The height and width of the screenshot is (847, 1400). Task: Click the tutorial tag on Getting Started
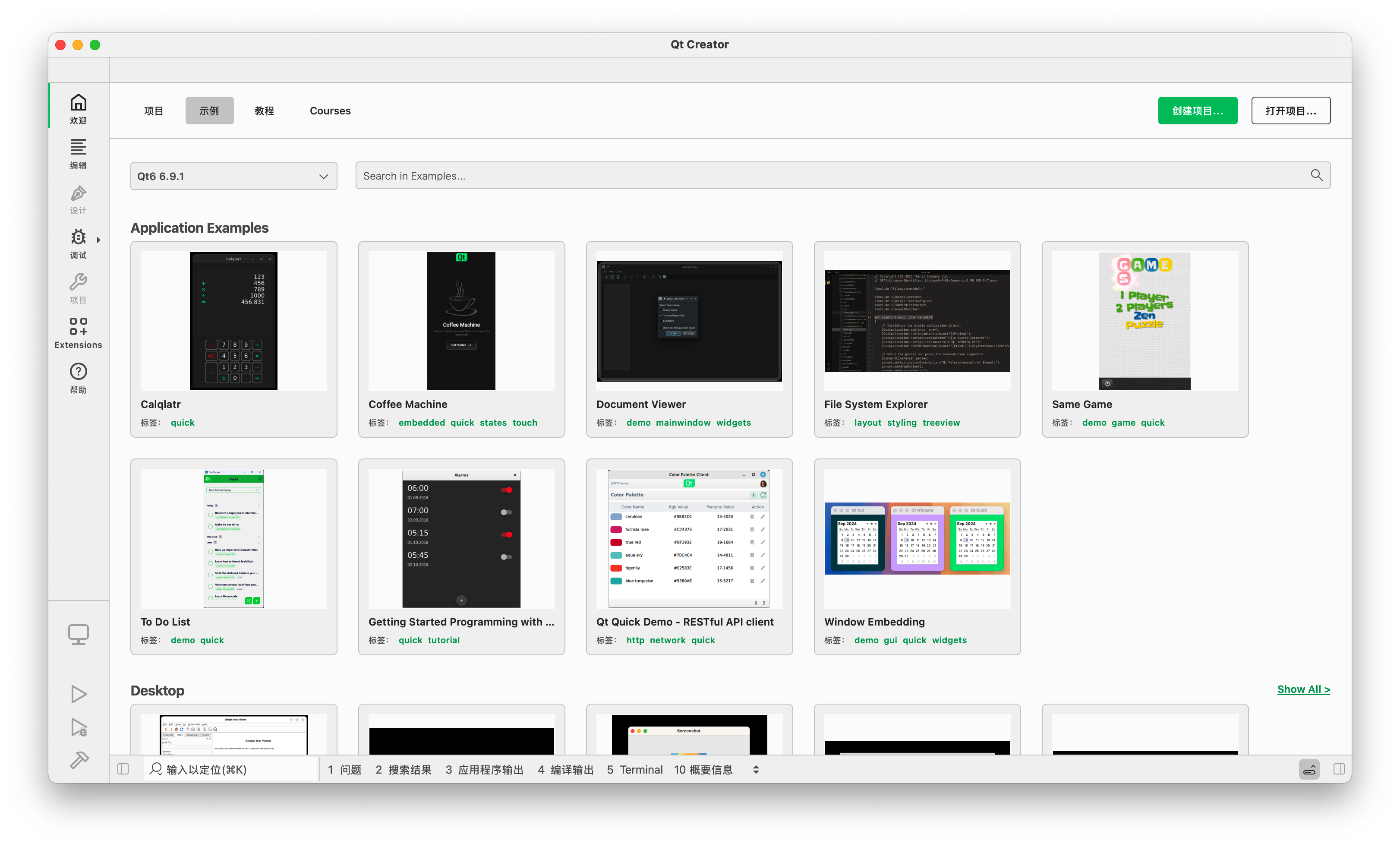click(444, 640)
